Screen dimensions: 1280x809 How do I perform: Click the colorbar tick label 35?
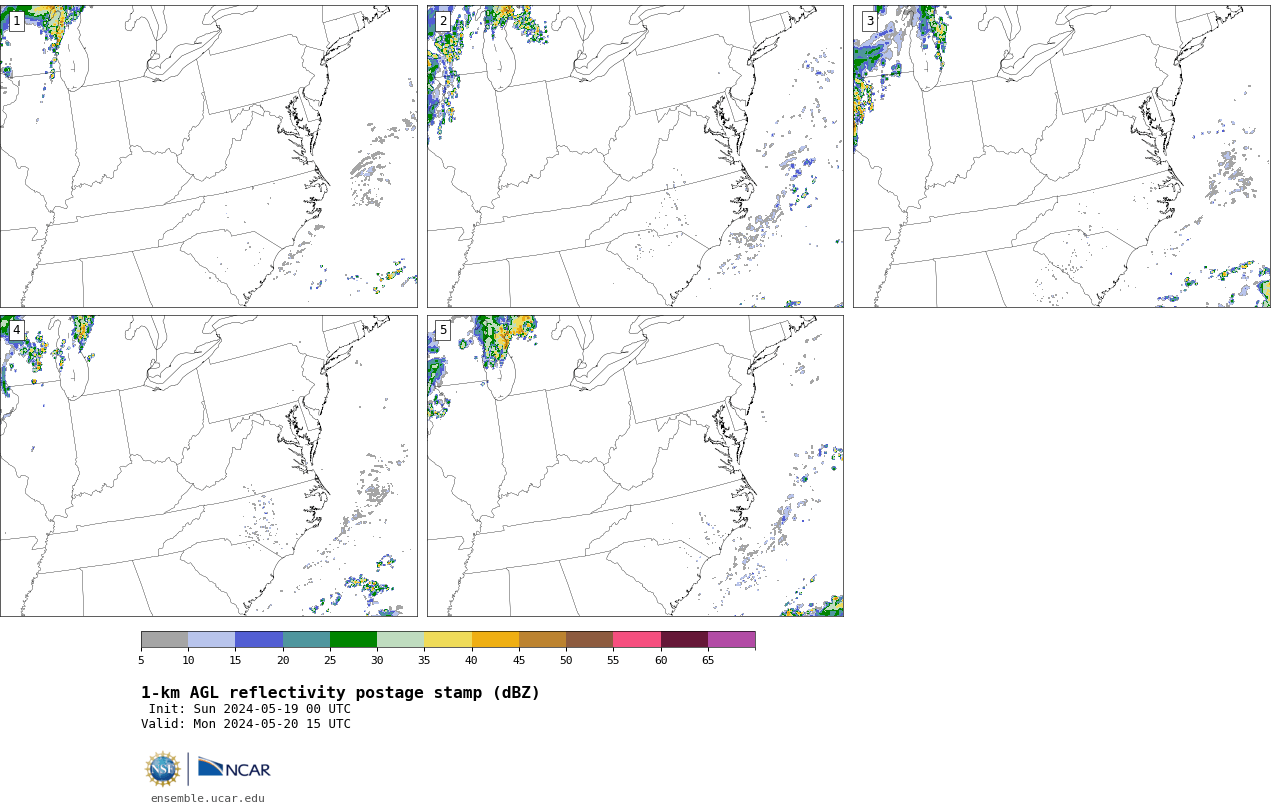tap(424, 660)
